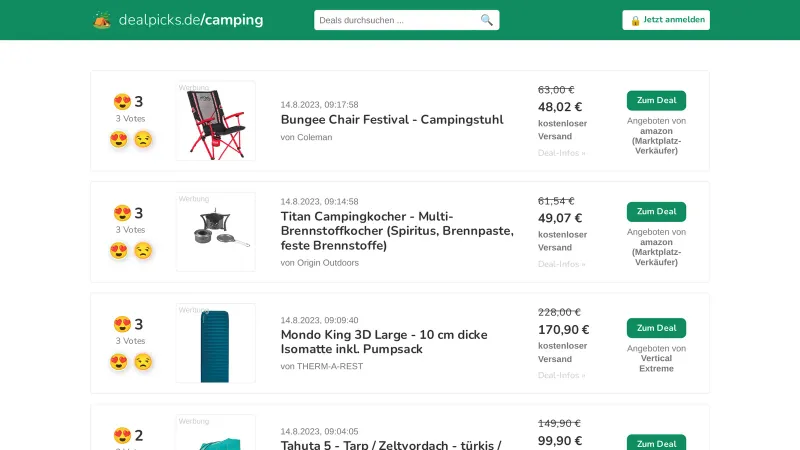Expand Deal-Infos for Mondo King 3D
The image size is (800, 450).
point(561,375)
